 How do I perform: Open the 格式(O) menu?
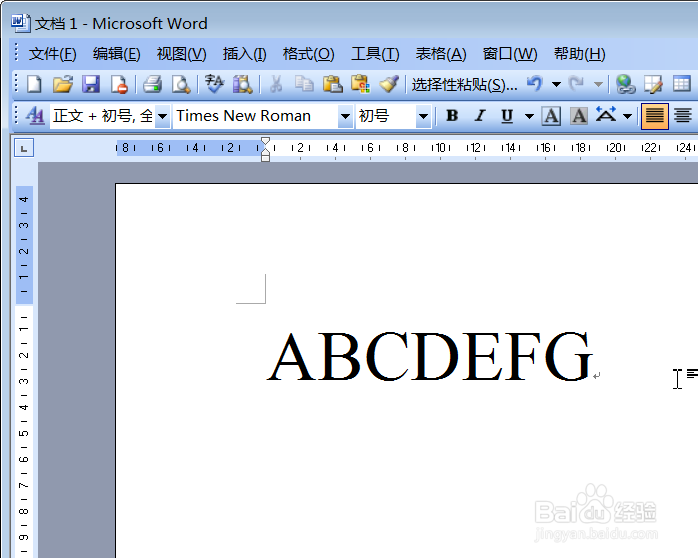coord(308,54)
